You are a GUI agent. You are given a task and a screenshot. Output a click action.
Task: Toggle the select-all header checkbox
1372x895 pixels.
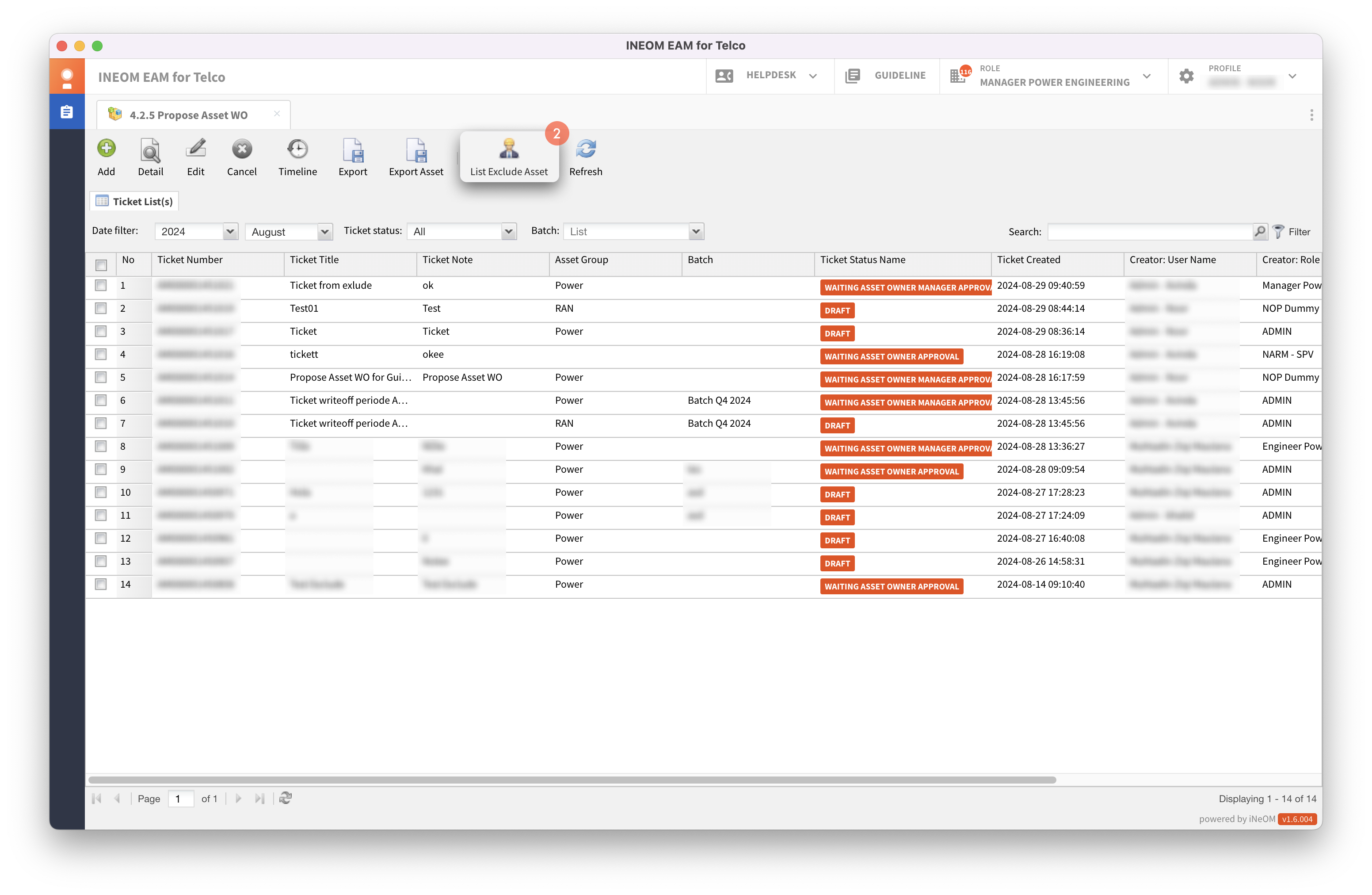click(x=101, y=265)
